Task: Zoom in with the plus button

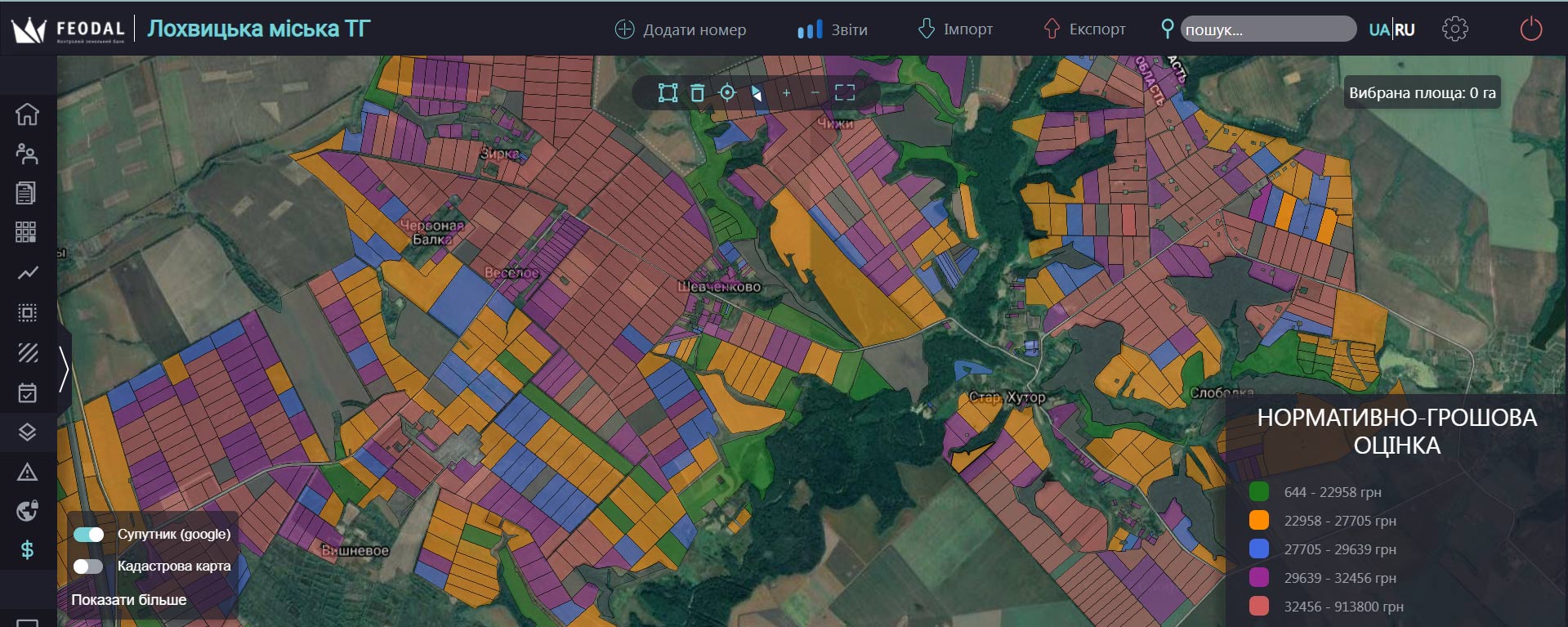Action: [786, 93]
